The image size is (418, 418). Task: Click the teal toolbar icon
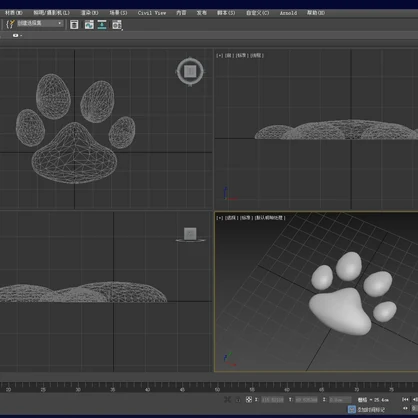coord(102,25)
